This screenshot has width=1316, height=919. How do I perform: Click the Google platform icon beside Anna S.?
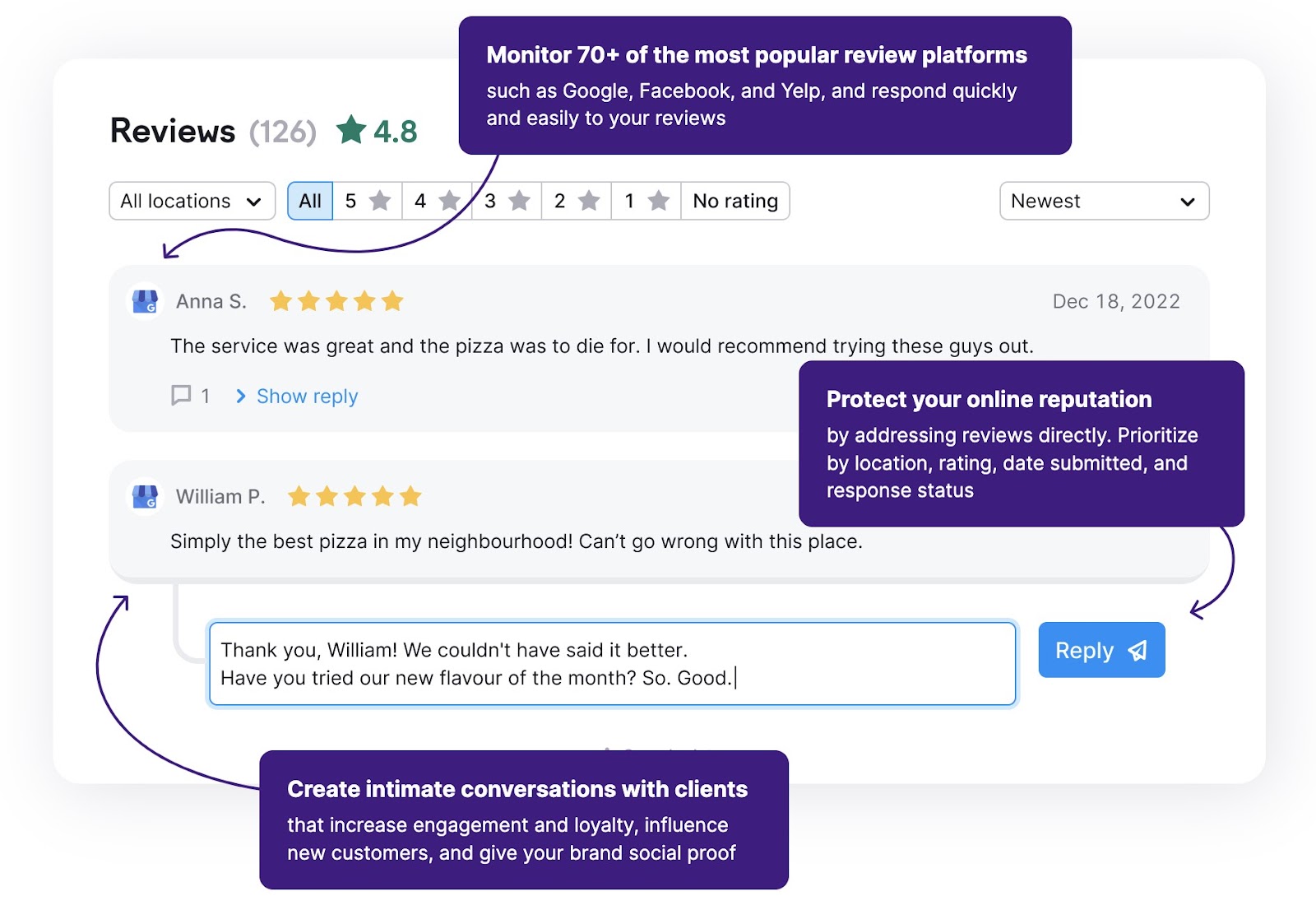[145, 301]
